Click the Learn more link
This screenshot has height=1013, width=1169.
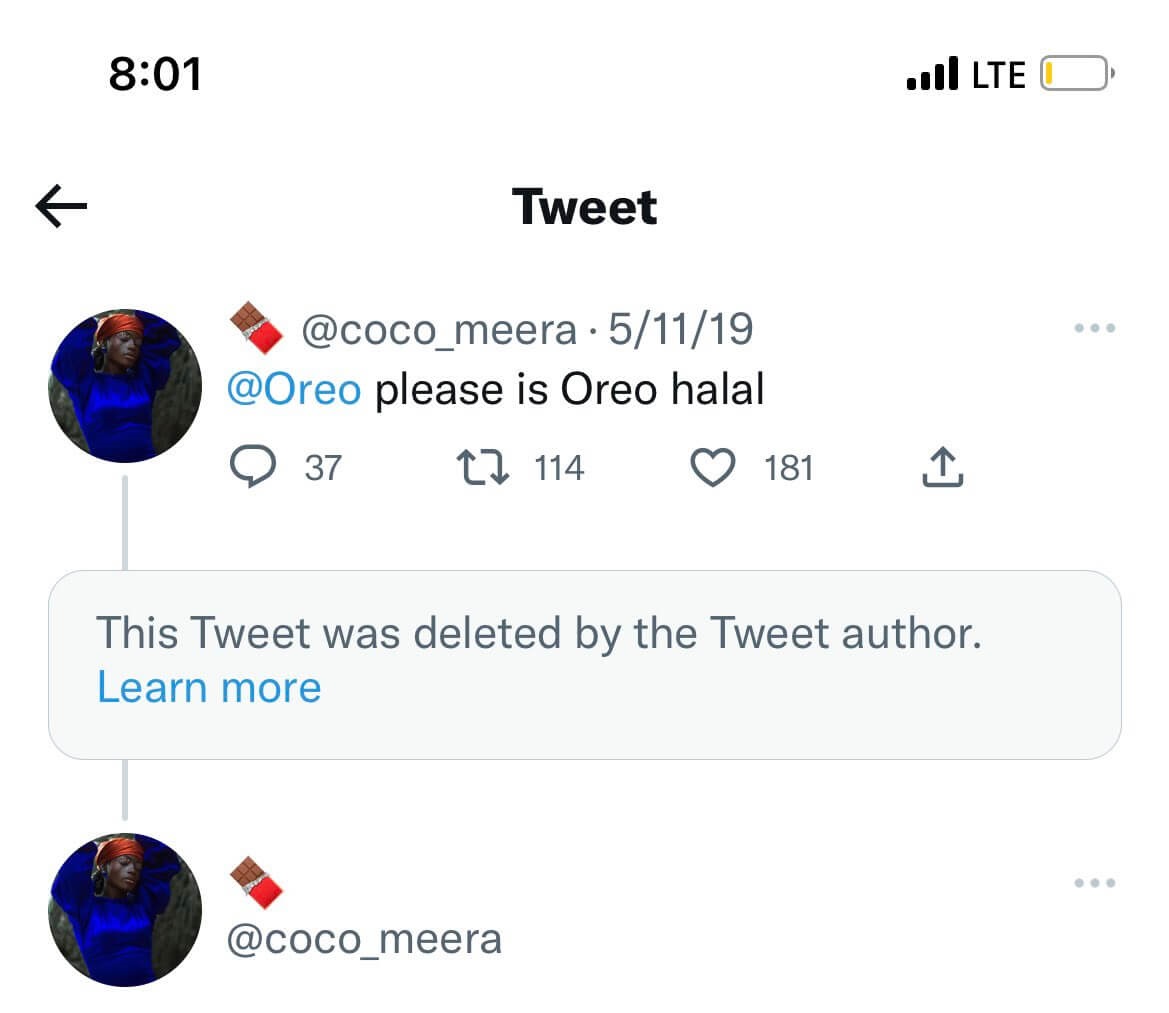coord(209,688)
